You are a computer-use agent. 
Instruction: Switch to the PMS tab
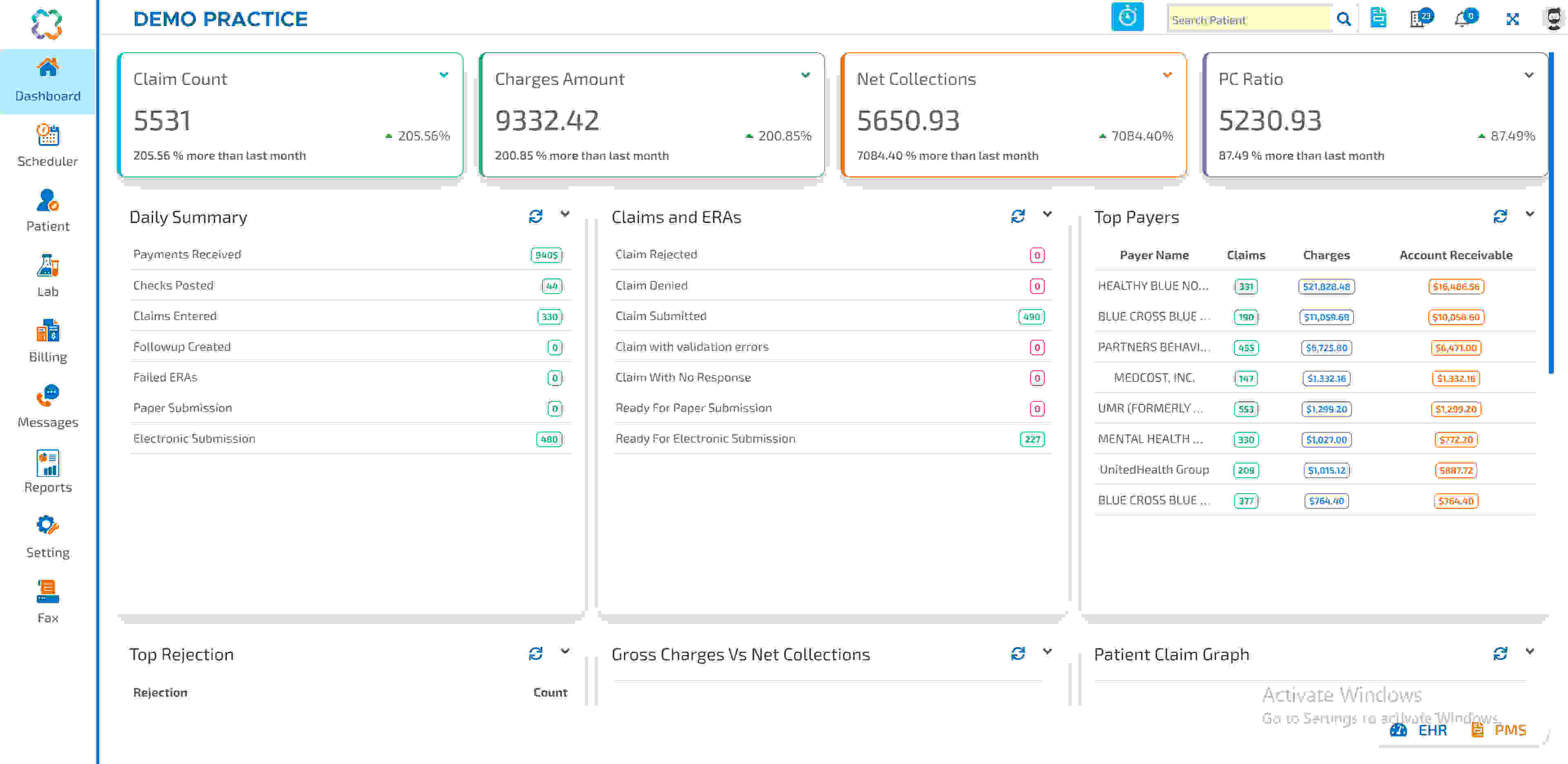tap(1511, 730)
